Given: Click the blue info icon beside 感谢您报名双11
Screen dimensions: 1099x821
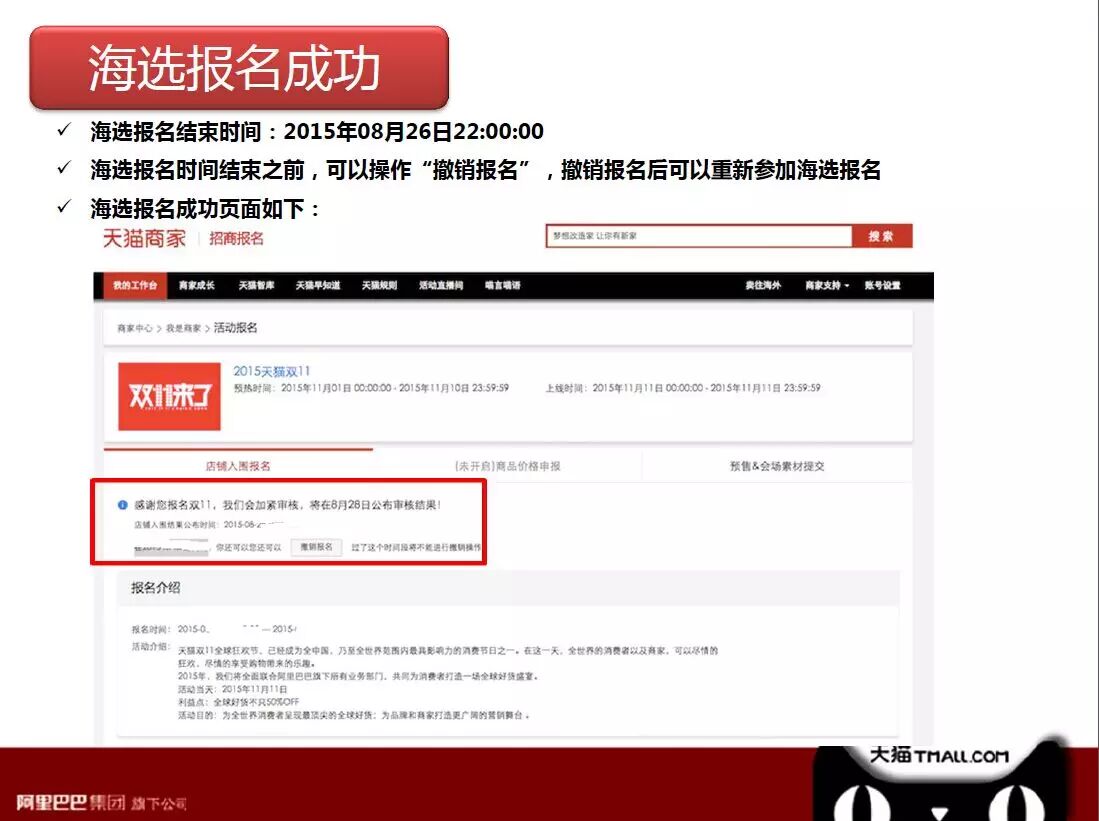Looking at the screenshot, I should [123, 505].
